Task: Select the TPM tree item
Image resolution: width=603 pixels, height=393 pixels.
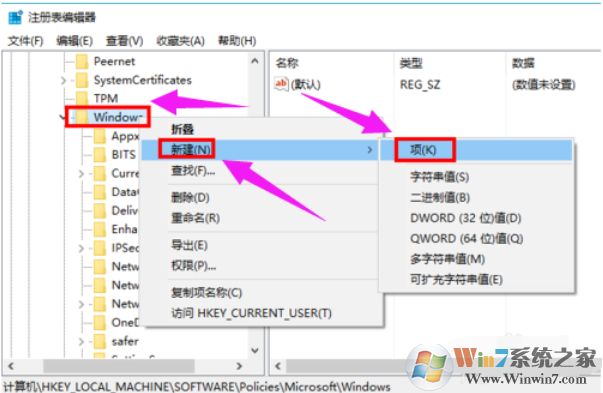Action: pos(106,98)
